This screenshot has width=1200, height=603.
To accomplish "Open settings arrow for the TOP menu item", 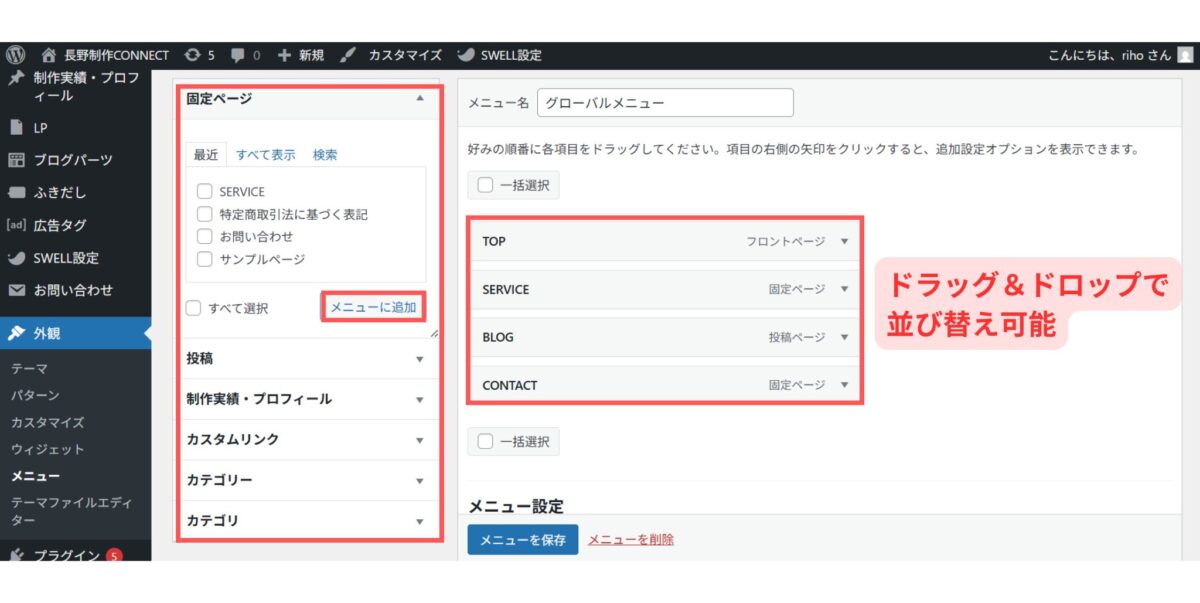I will tap(843, 241).
